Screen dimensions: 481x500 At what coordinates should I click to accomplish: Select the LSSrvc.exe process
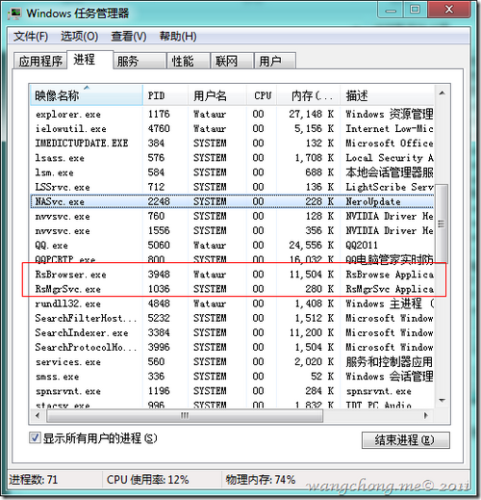(x=232, y=187)
